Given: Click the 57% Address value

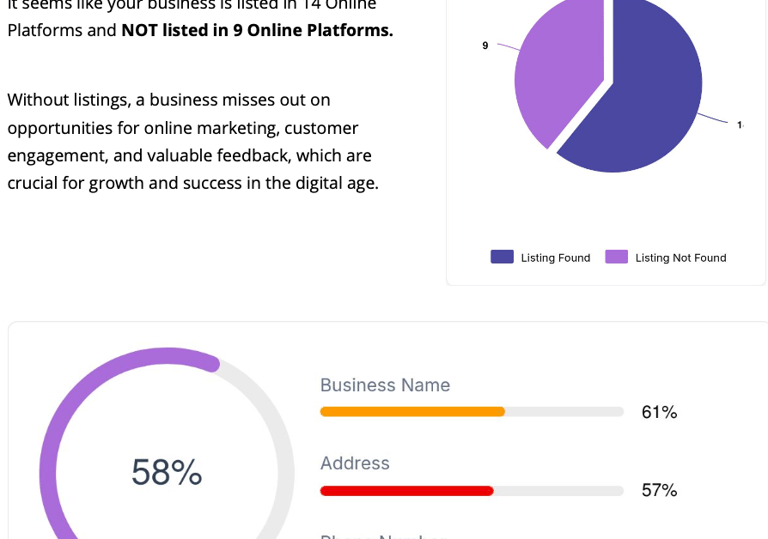Looking at the screenshot, I should (x=659, y=490).
